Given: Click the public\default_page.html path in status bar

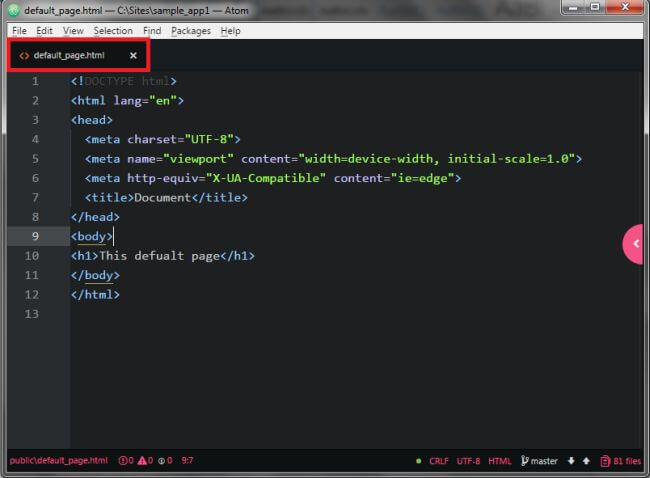Looking at the screenshot, I should 58,461.
